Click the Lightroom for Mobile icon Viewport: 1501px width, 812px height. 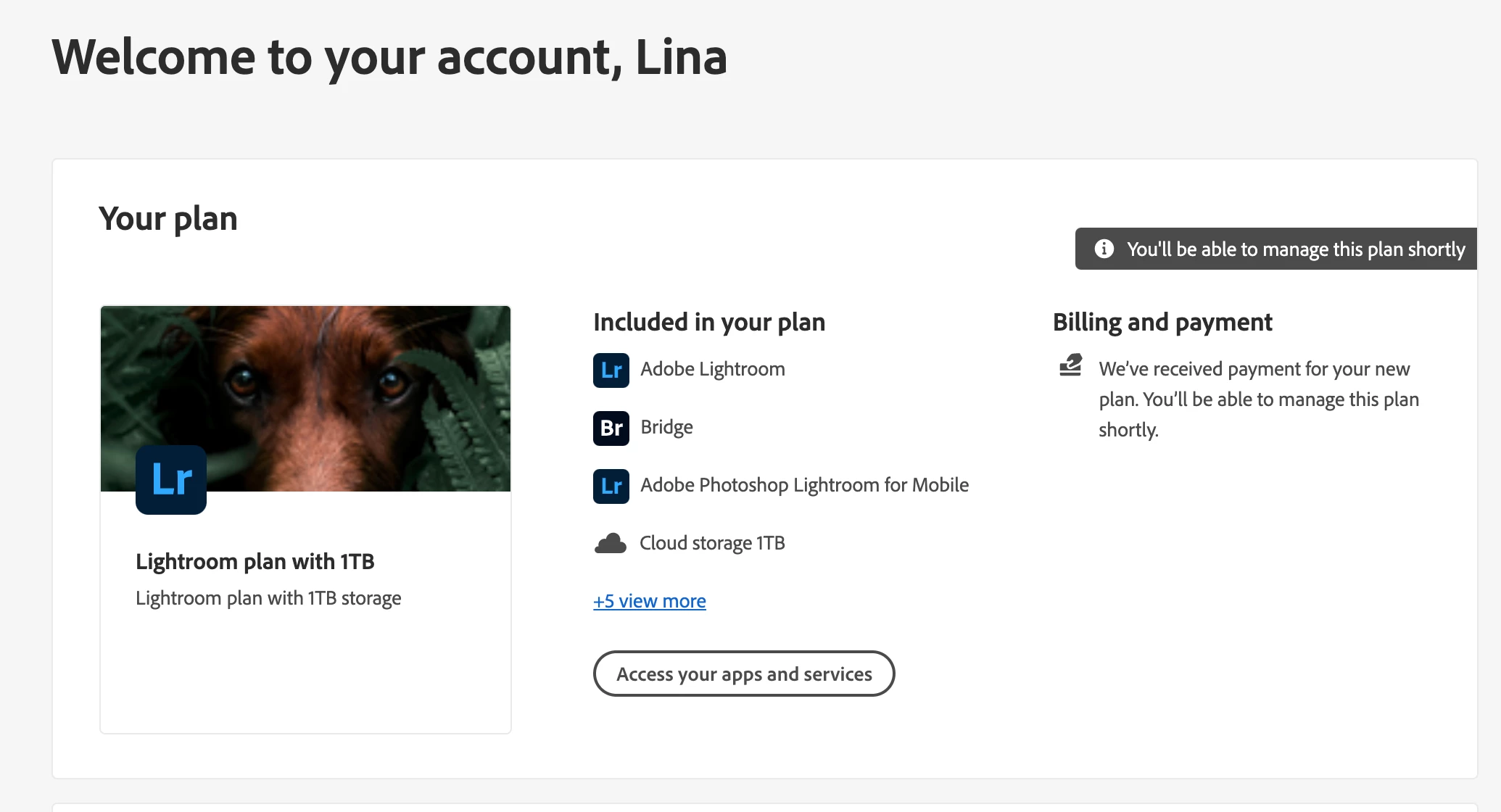click(x=611, y=486)
